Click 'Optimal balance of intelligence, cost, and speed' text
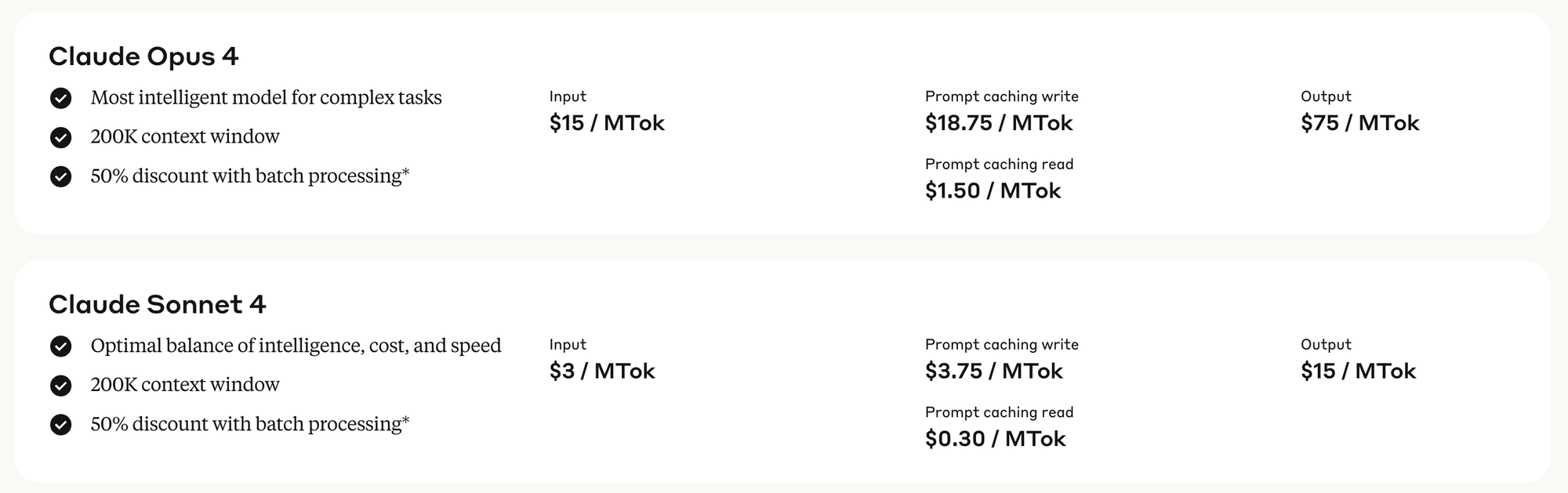Viewport: 1568px width, 493px height. click(x=296, y=345)
